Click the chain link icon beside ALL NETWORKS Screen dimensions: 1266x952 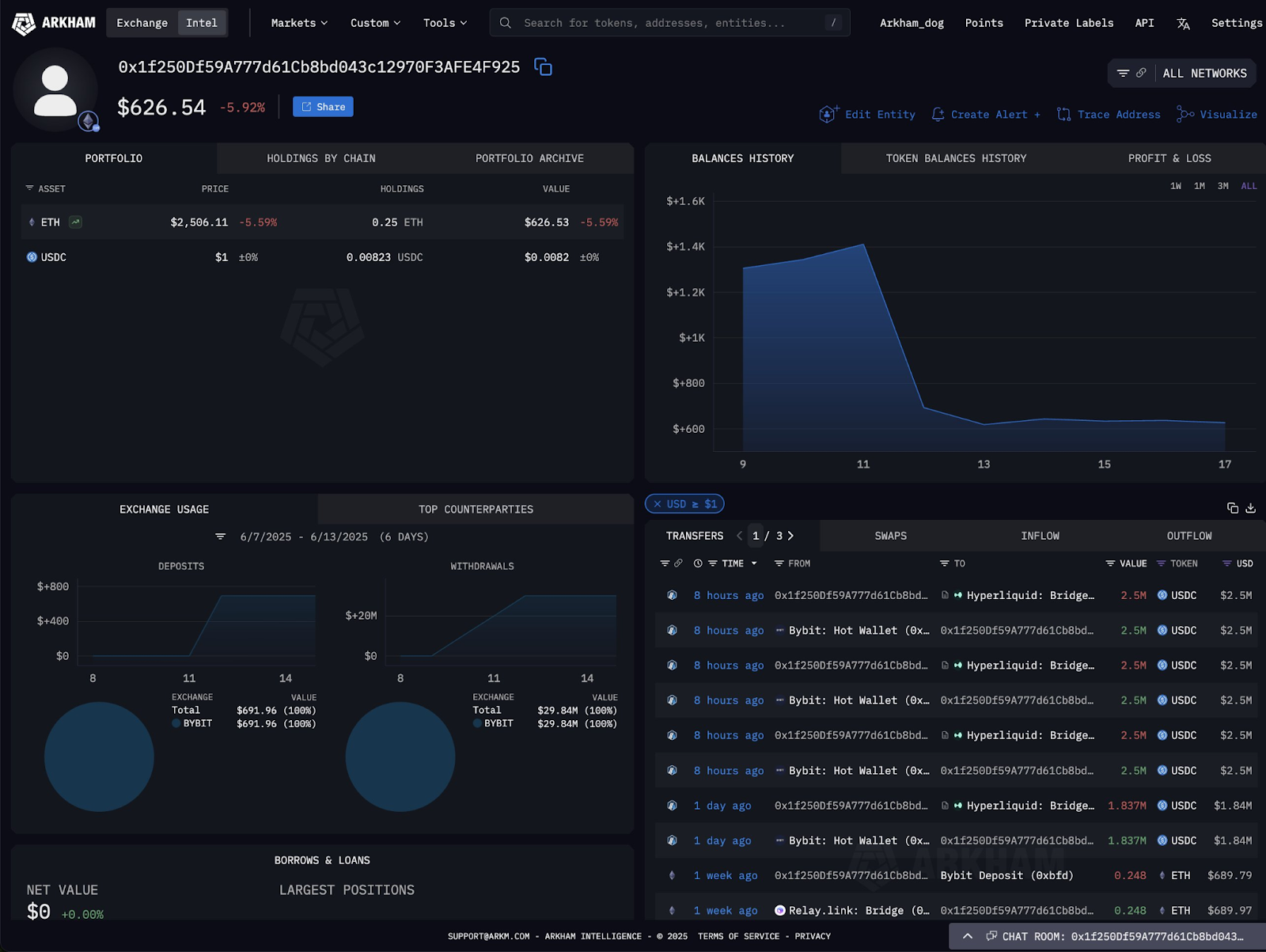coord(1141,73)
